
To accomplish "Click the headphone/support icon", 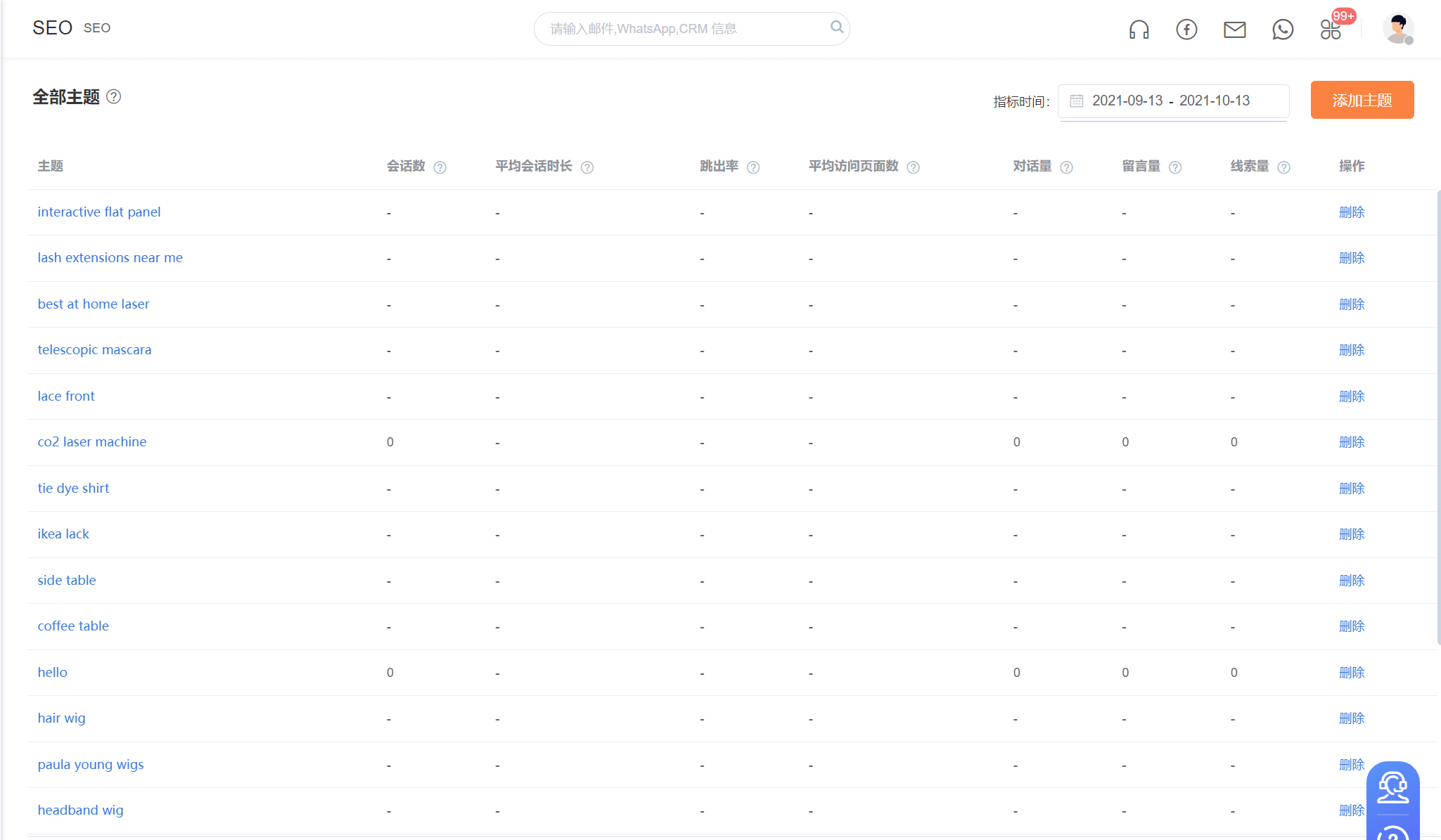I will [x=1139, y=28].
